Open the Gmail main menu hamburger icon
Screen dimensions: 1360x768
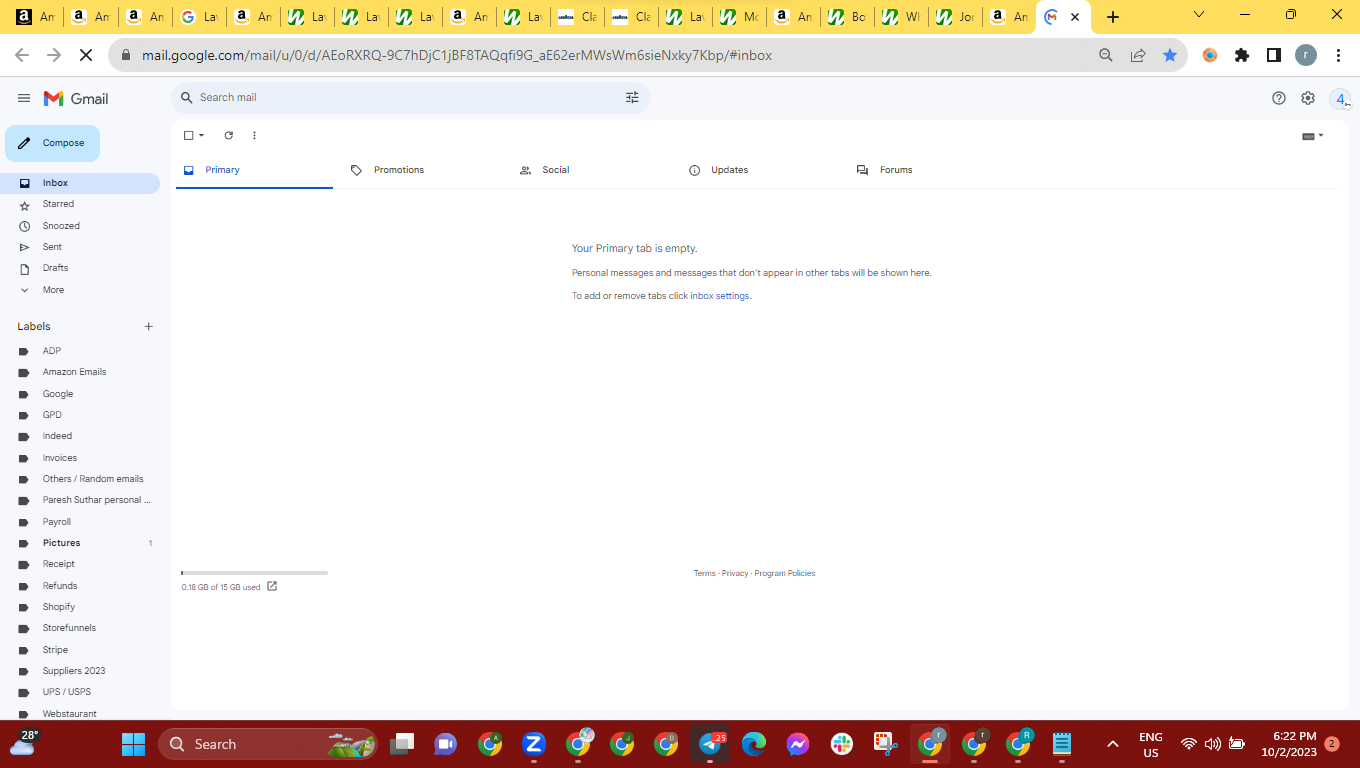click(24, 98)
